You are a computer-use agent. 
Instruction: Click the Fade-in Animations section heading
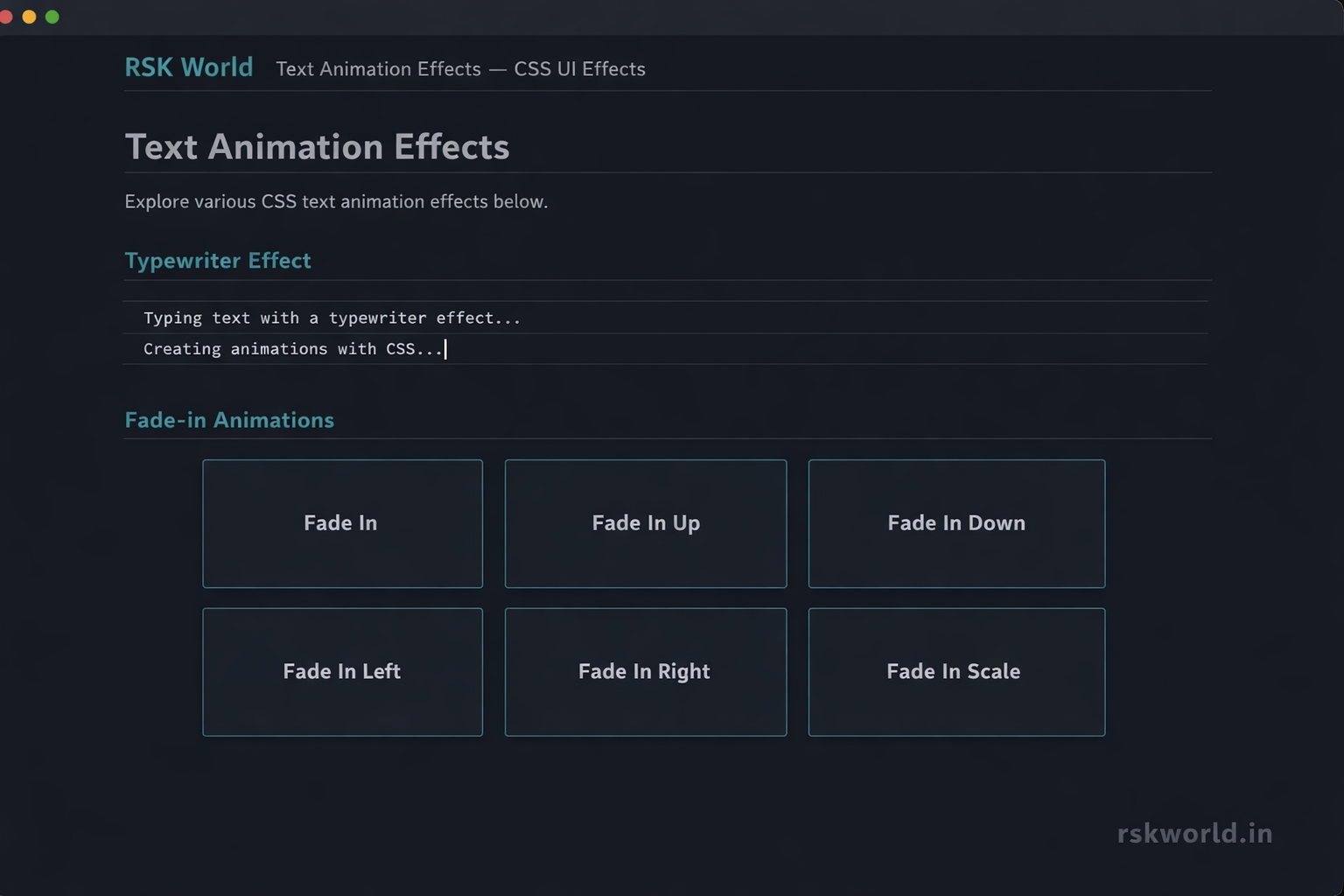229,420
